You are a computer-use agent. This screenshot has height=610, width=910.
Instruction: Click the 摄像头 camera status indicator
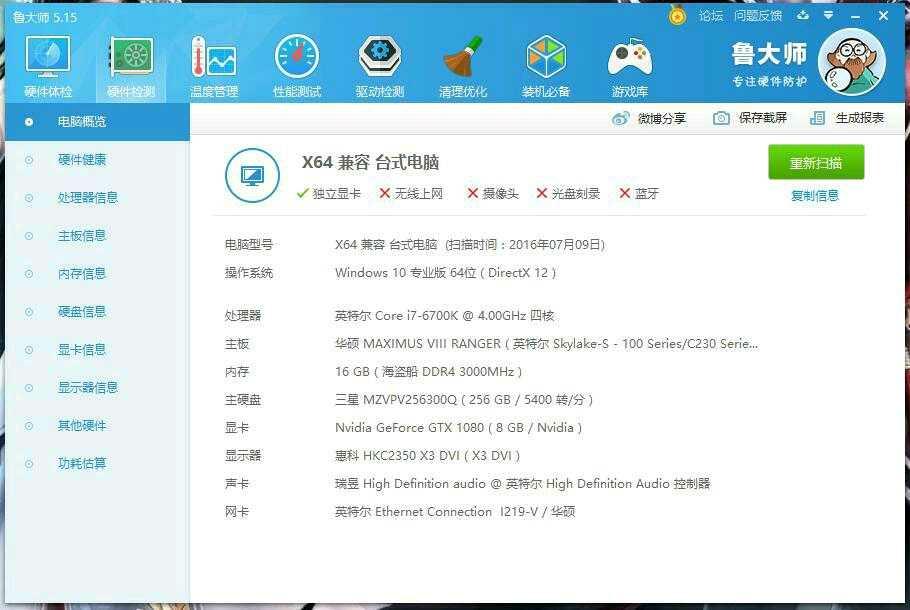coord(493,193)
